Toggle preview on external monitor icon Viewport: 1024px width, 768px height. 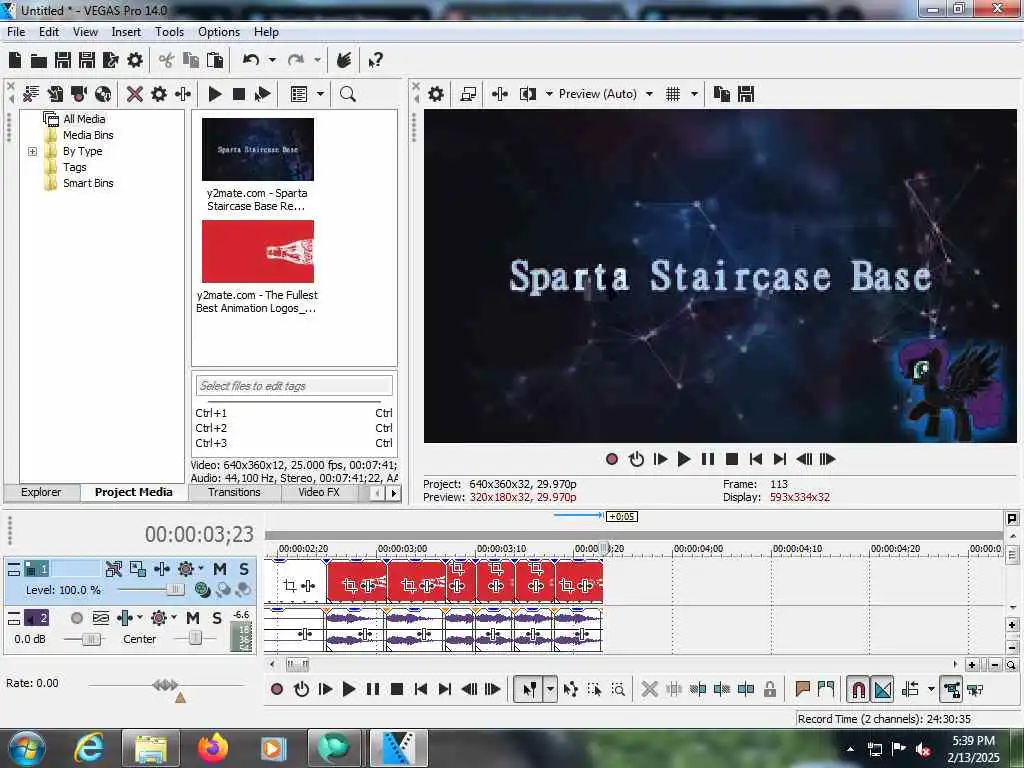(468, 94)
